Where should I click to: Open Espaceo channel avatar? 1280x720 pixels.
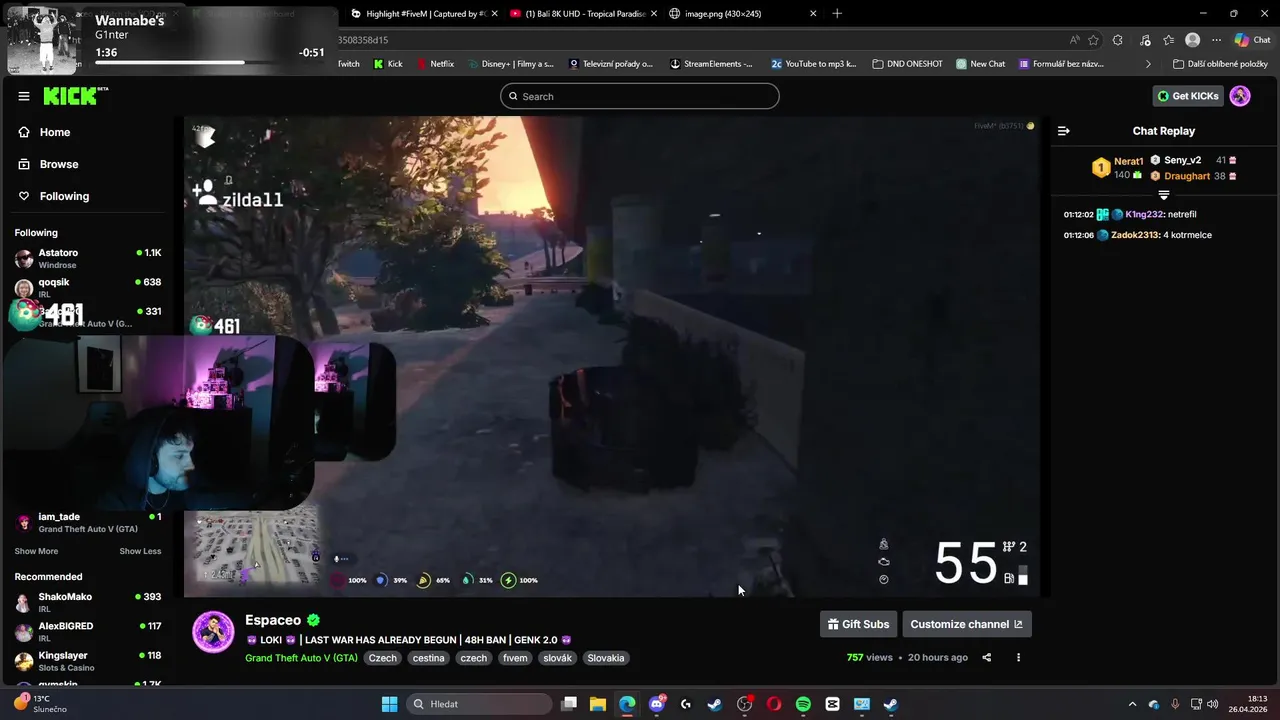click(213, 632)
